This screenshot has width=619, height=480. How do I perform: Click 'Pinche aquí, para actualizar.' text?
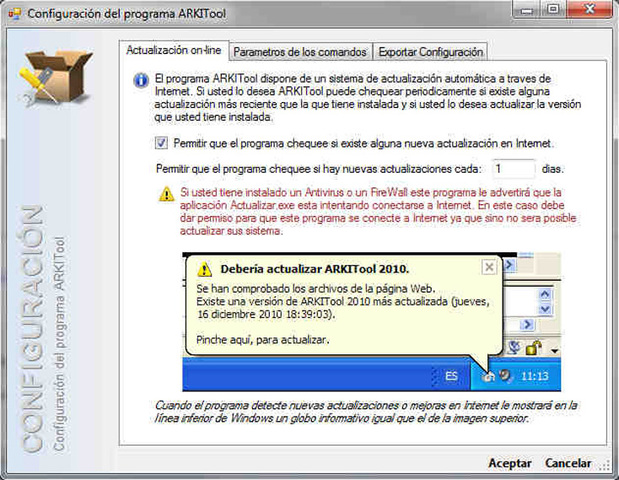(263, 339)
